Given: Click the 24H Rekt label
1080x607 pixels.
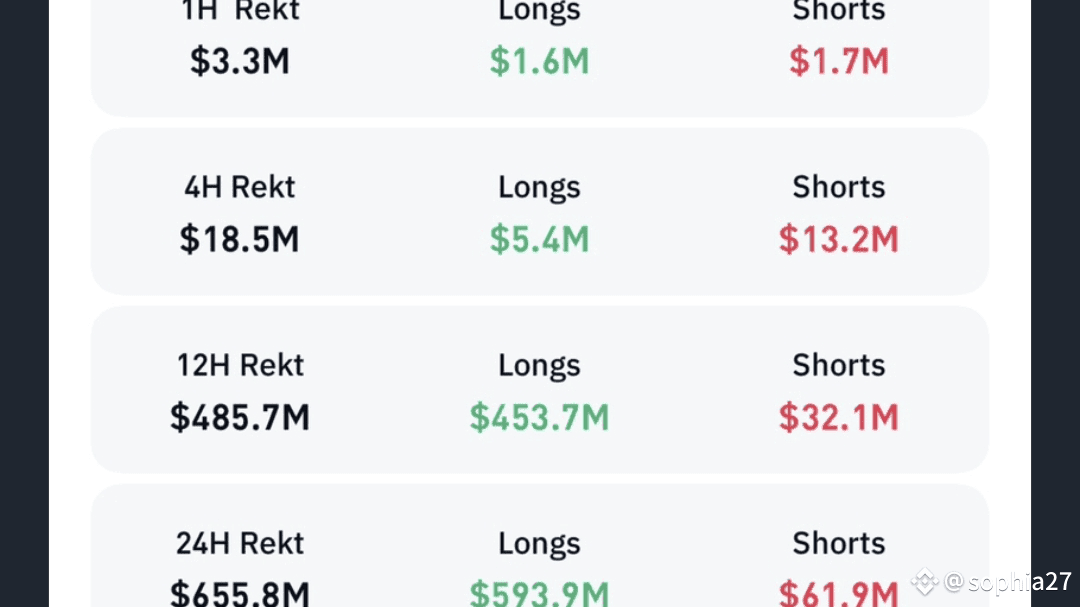Looking at the screenshot, I should (x=240, y=543).
